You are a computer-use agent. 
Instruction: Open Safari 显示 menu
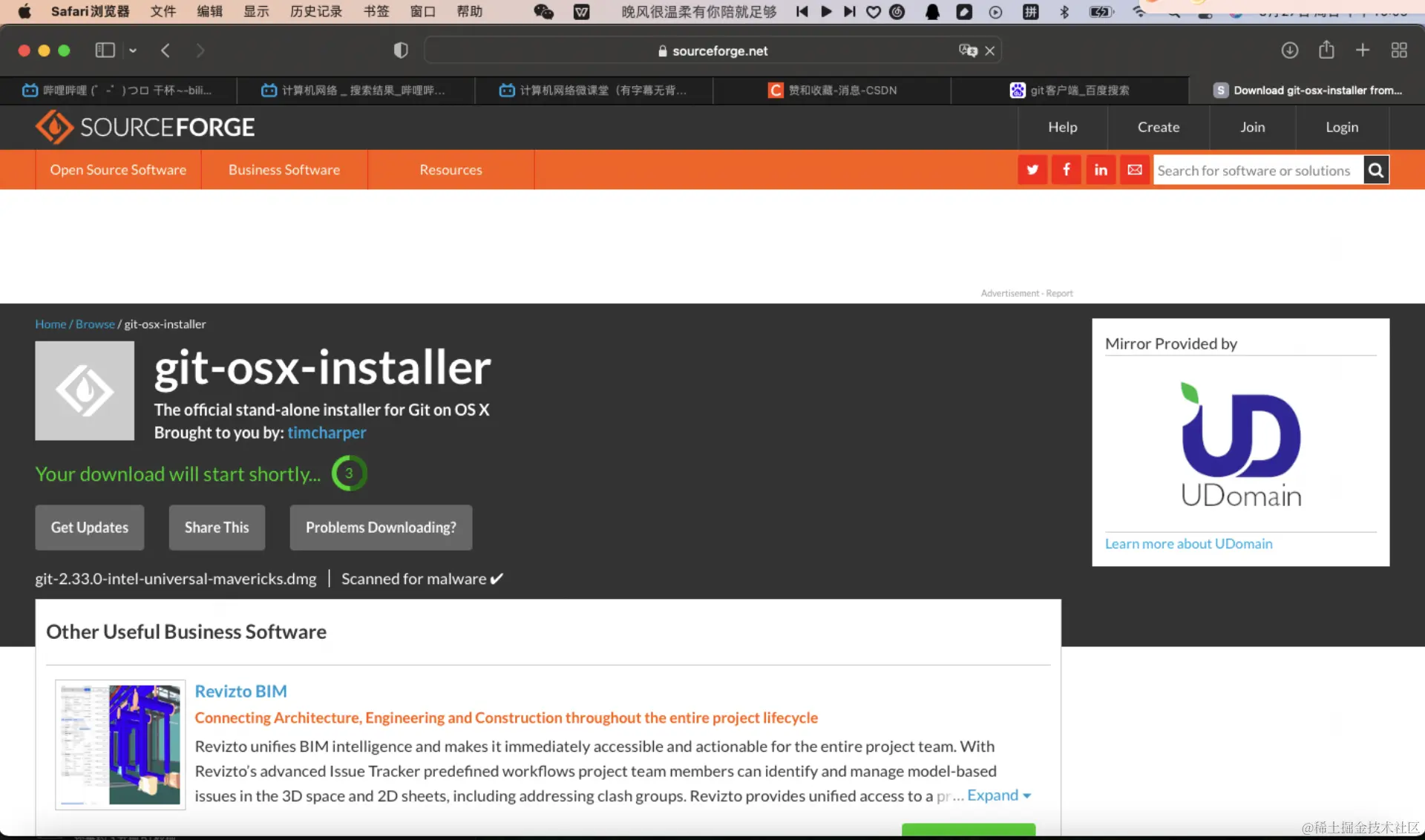[x=256, y=11]
